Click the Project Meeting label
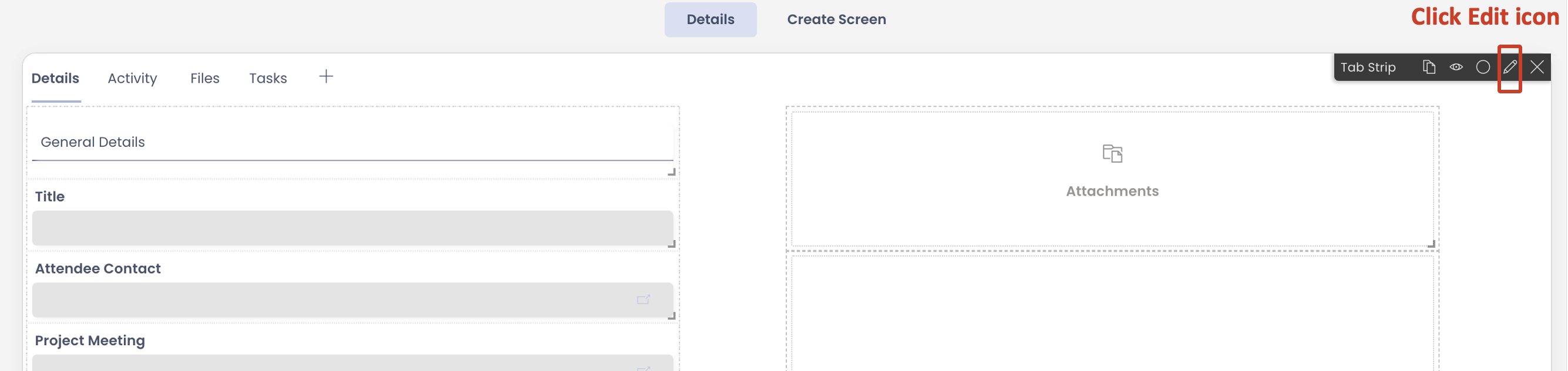 (90, 340)
